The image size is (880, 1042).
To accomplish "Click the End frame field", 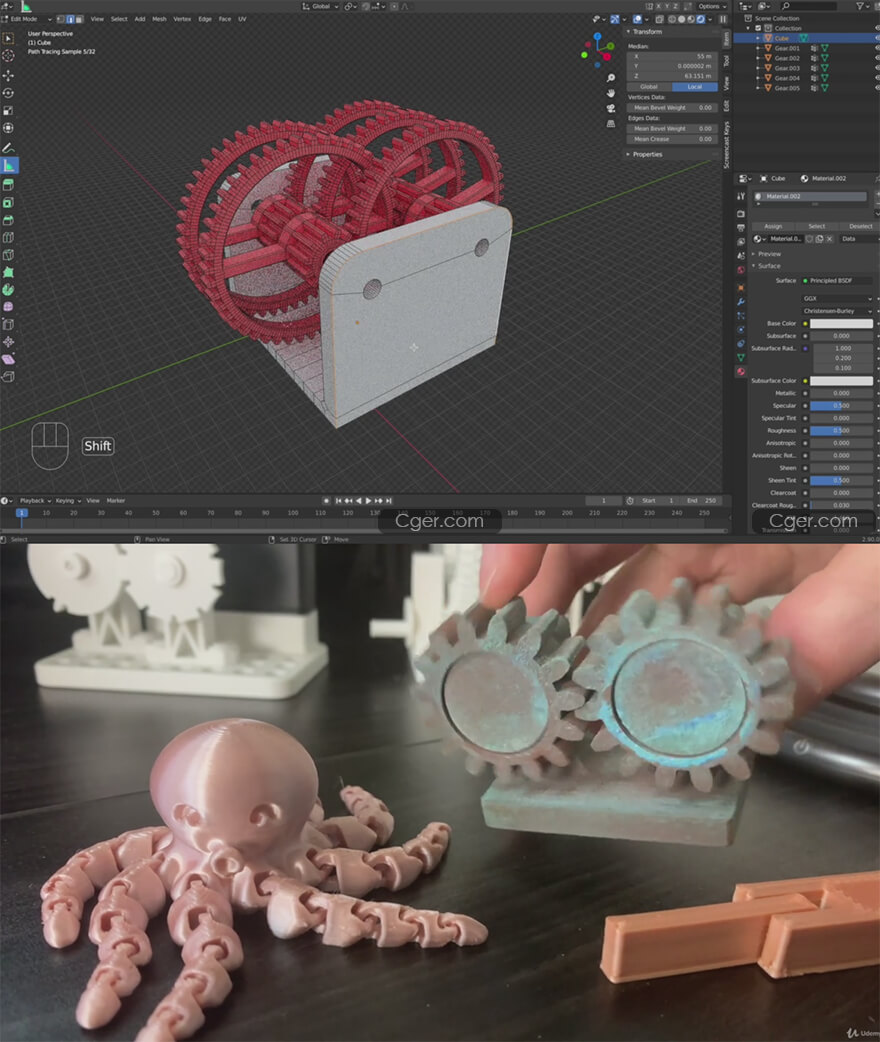I will [x=701, y=500].
